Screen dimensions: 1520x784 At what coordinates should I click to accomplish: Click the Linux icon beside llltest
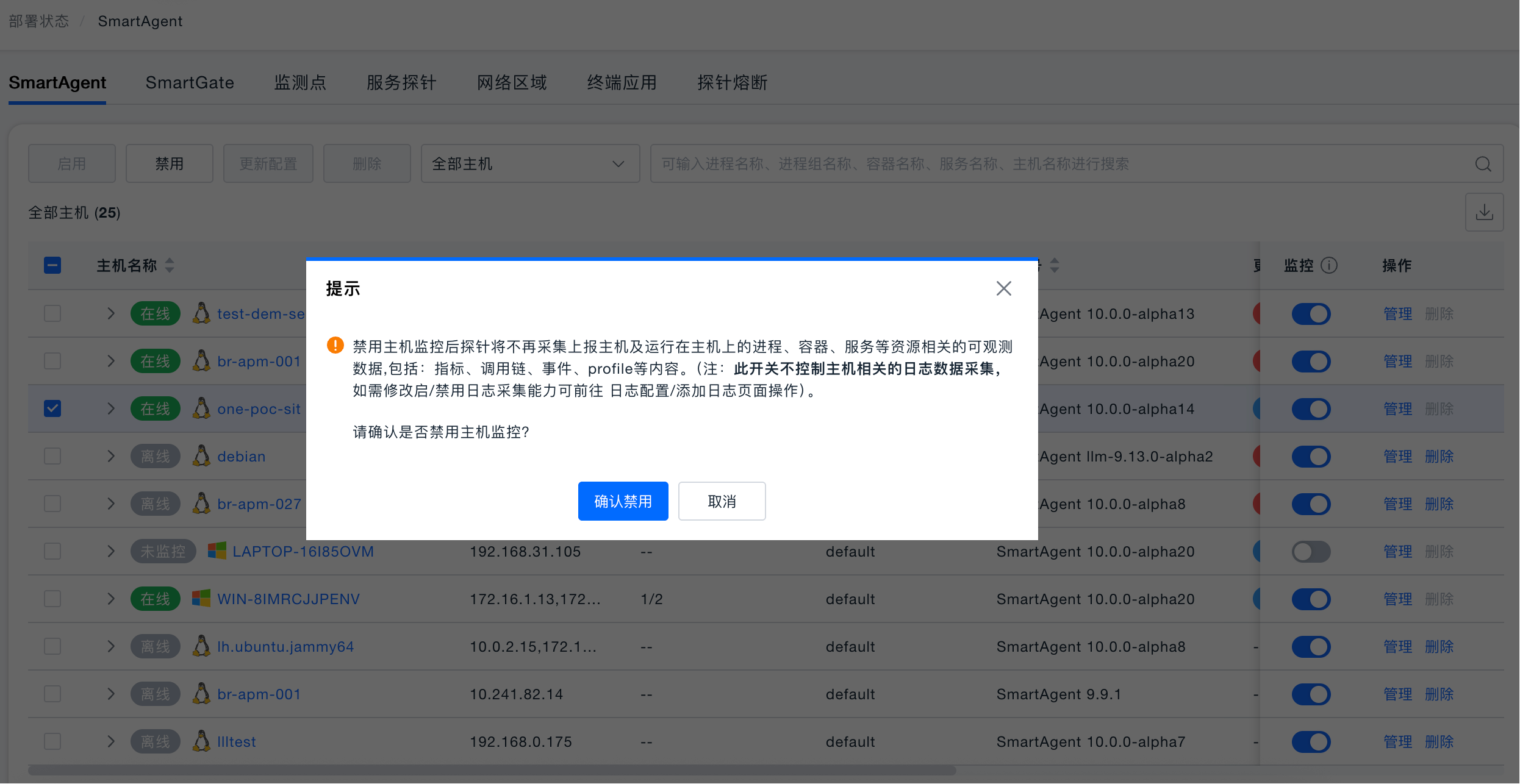pos(201,741)
